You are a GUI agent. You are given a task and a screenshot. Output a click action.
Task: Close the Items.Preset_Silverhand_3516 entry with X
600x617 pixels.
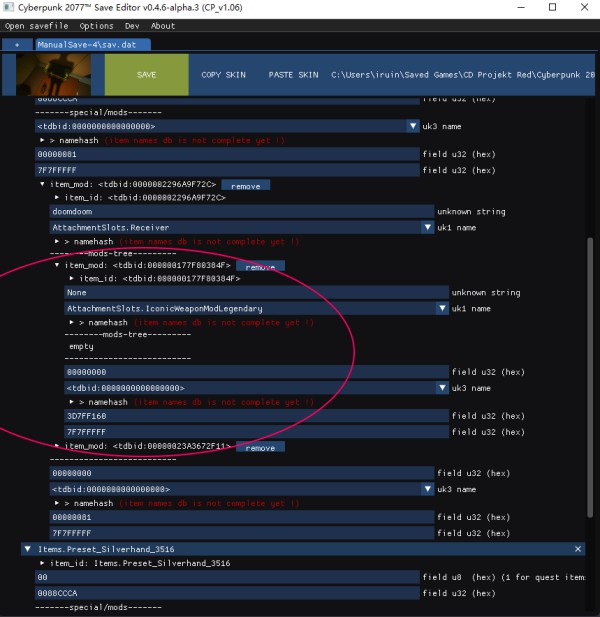578,549
